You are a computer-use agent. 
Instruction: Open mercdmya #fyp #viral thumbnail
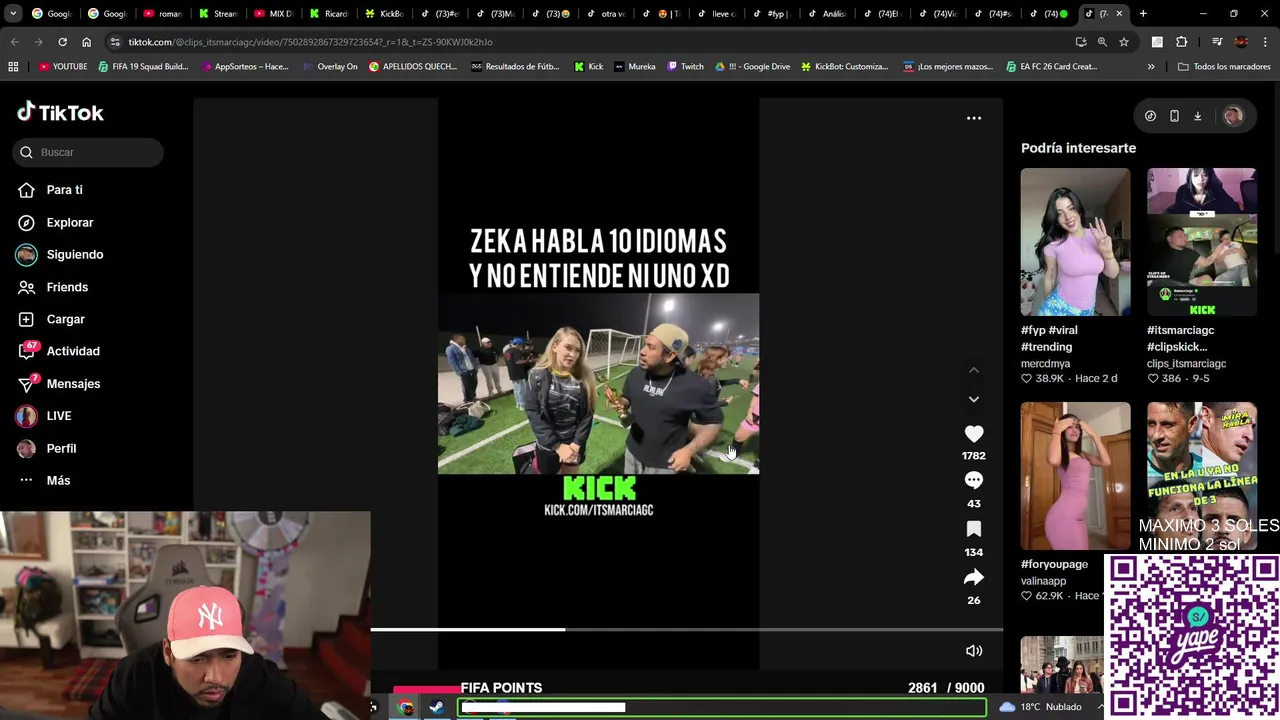click(x=1075, y=242)
